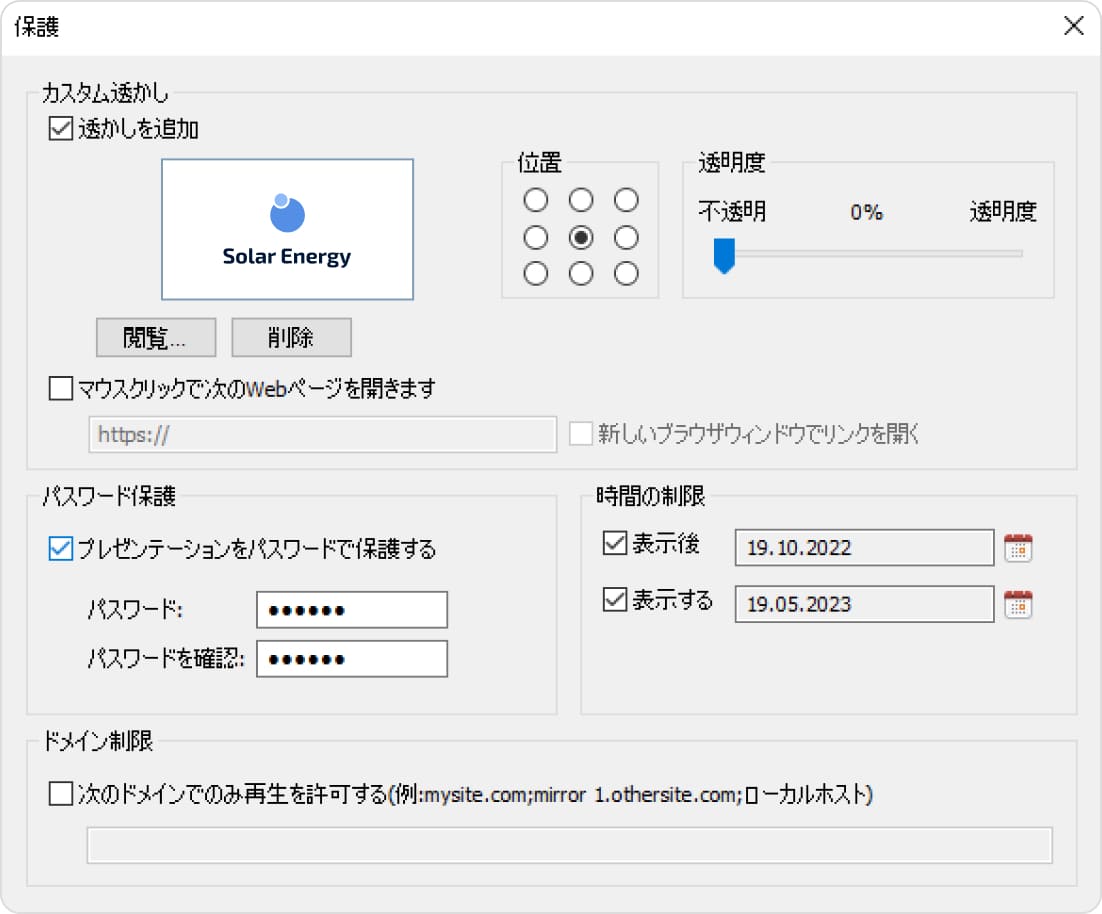Click the https:// URL input field

(322, 434)
